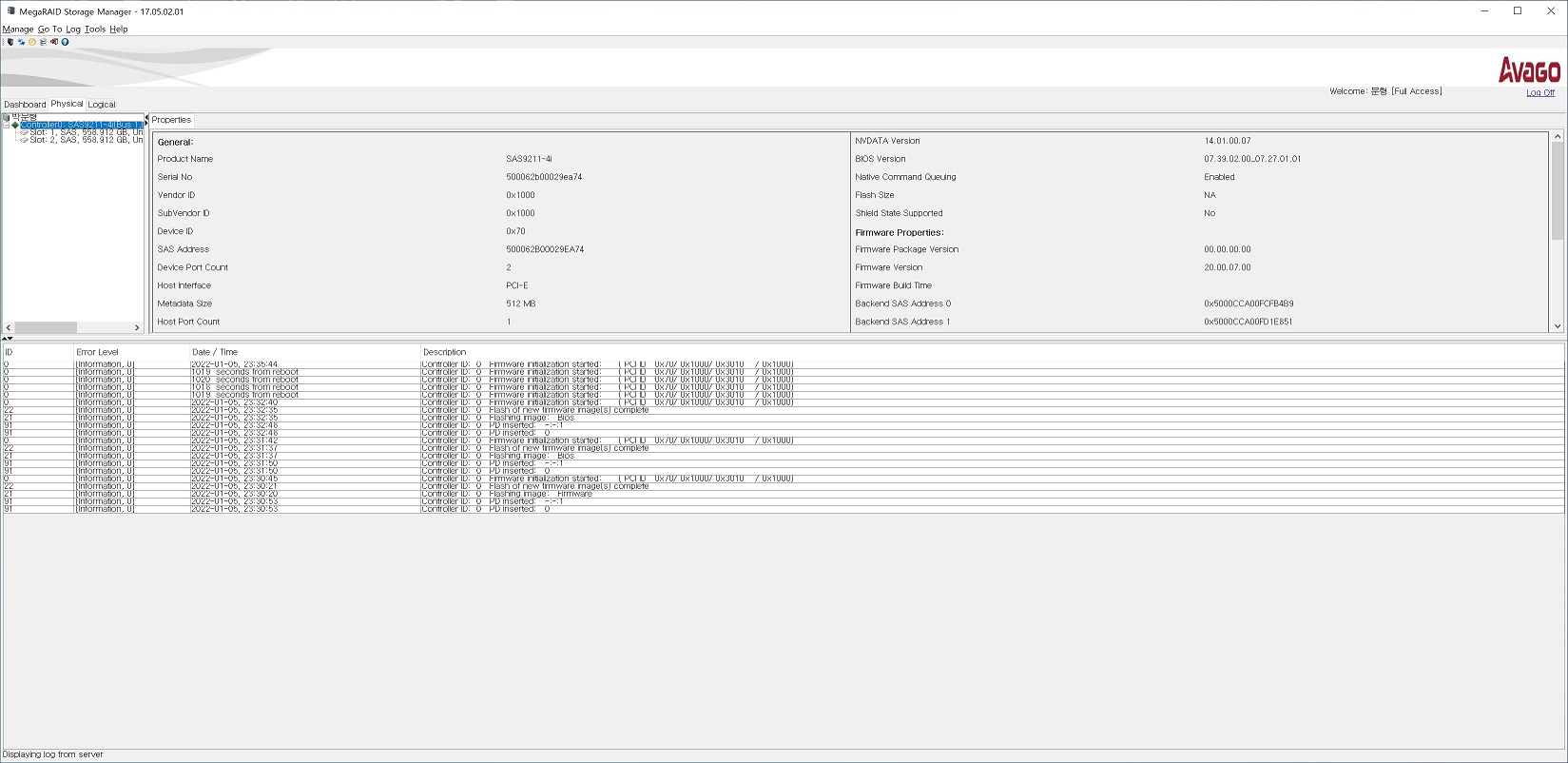Click the properties panel scroll down arrow

pos(1558,326)
